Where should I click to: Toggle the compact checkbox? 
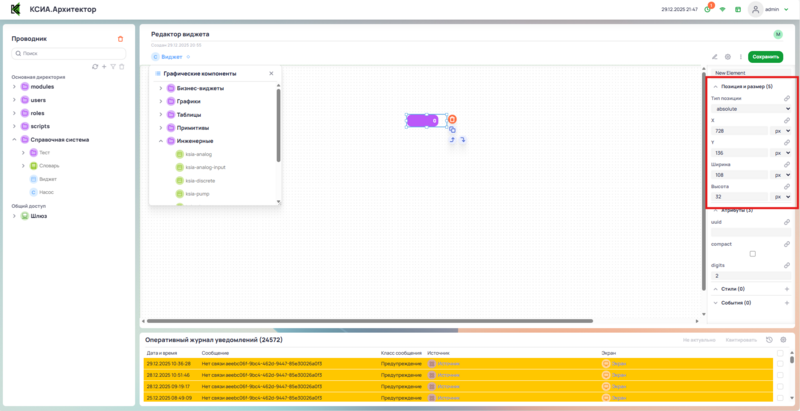[x=752, y=254]
